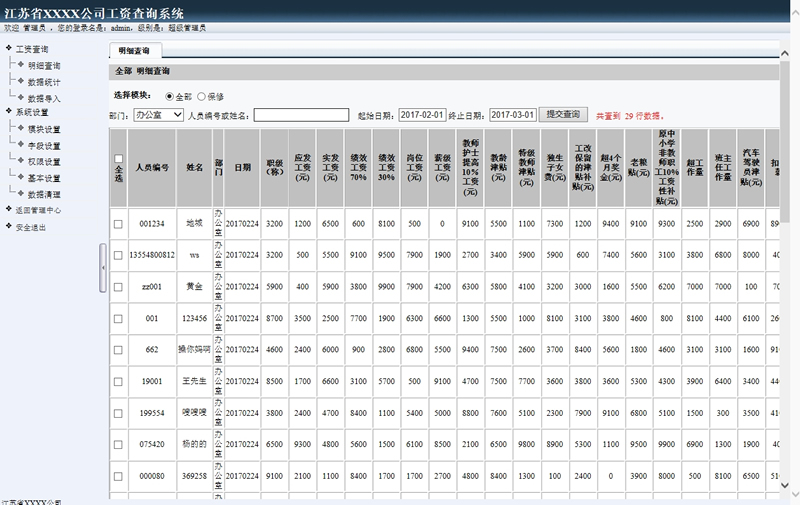Click the diamond icon beside 数据统计
Image resolution: width=800 pixels, height=505 pixels.
coord(21,82)
